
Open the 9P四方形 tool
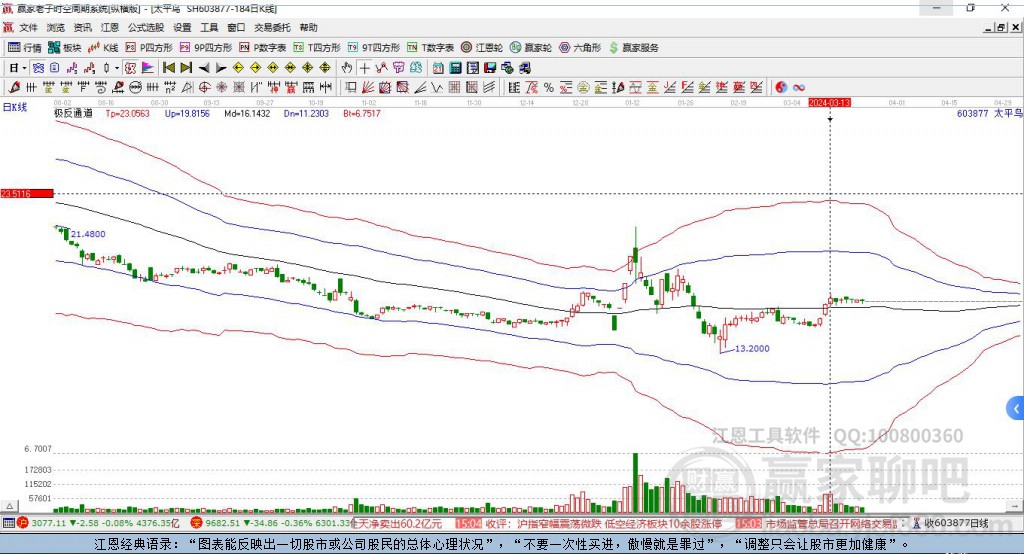(206, 48)
